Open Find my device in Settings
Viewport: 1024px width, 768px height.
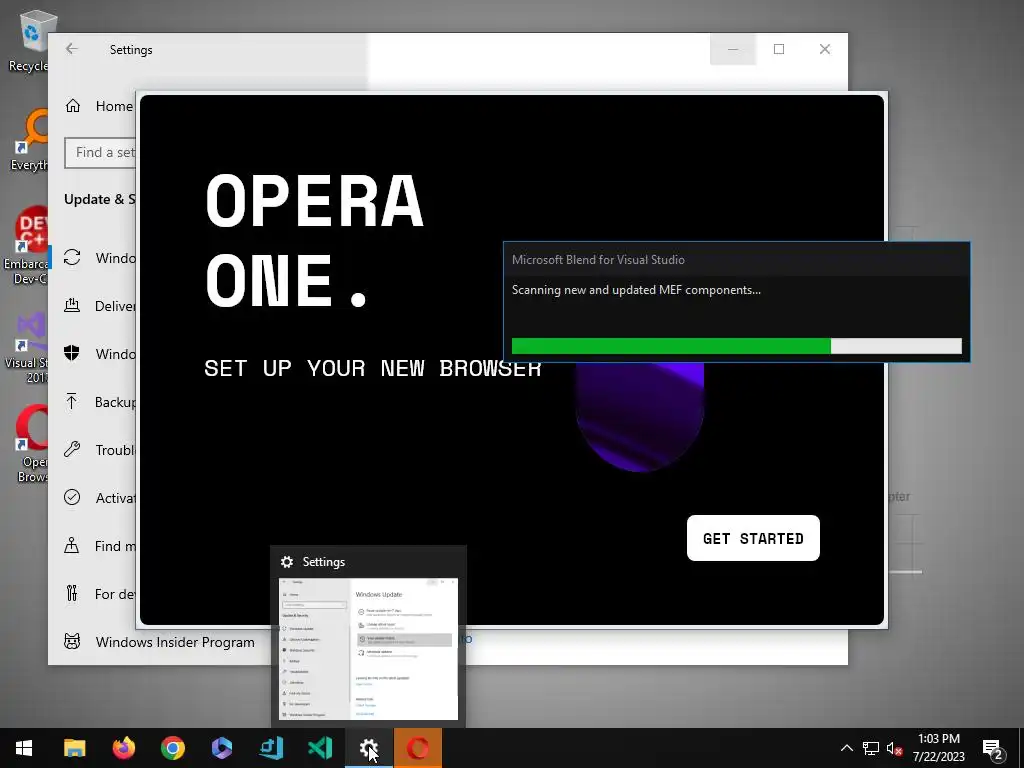click(x=99, y=546)
